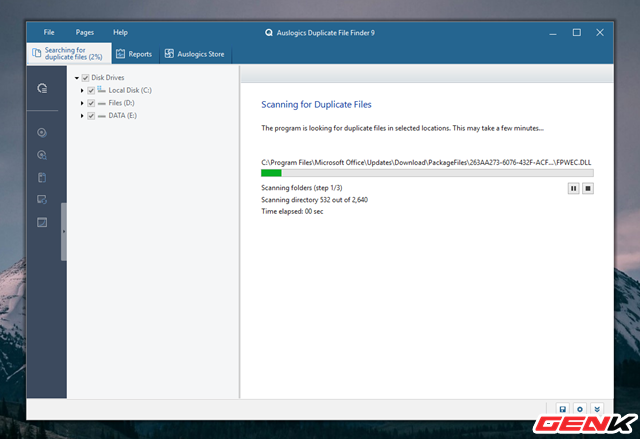Click the 'Time elapsed: 00 sec' text

coord(292,211)
